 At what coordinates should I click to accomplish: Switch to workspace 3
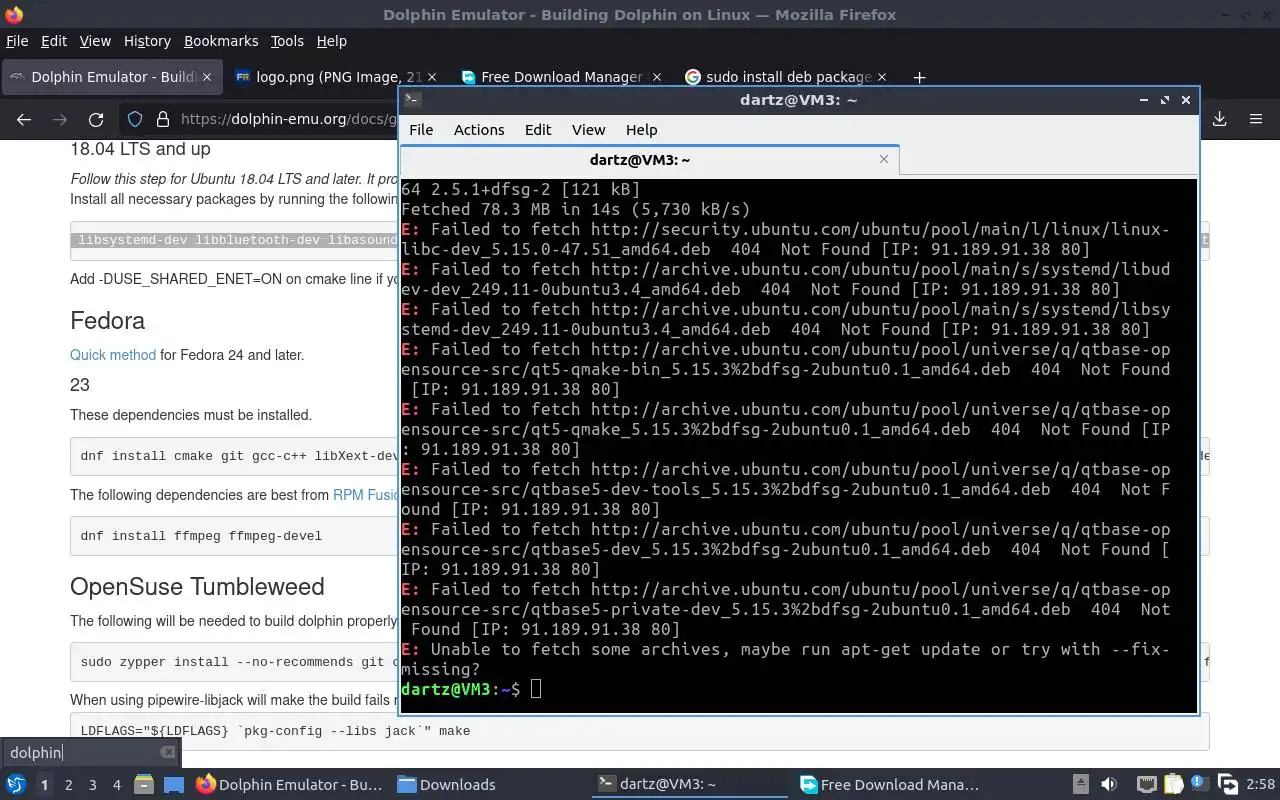[92, 785]
